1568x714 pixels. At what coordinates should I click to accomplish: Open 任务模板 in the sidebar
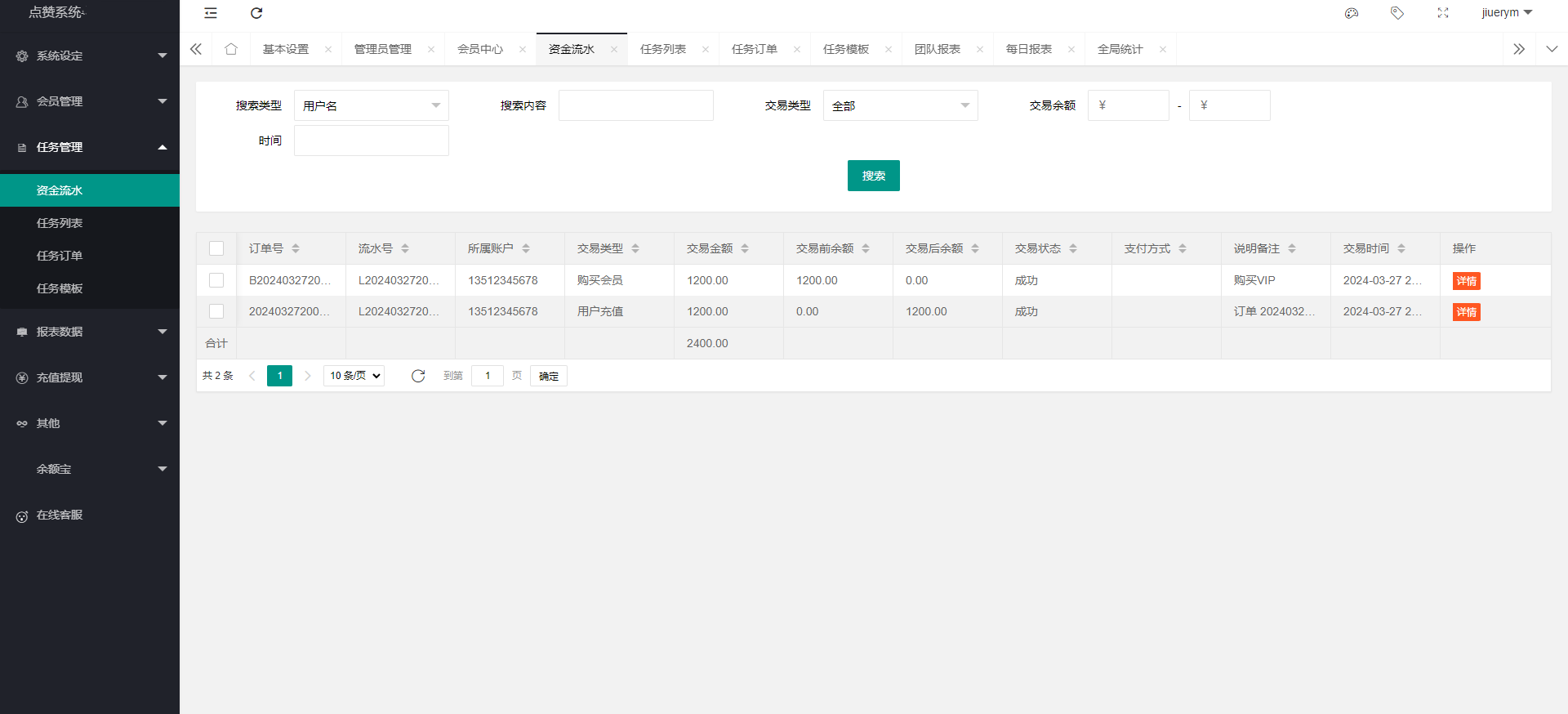(60, 288)
